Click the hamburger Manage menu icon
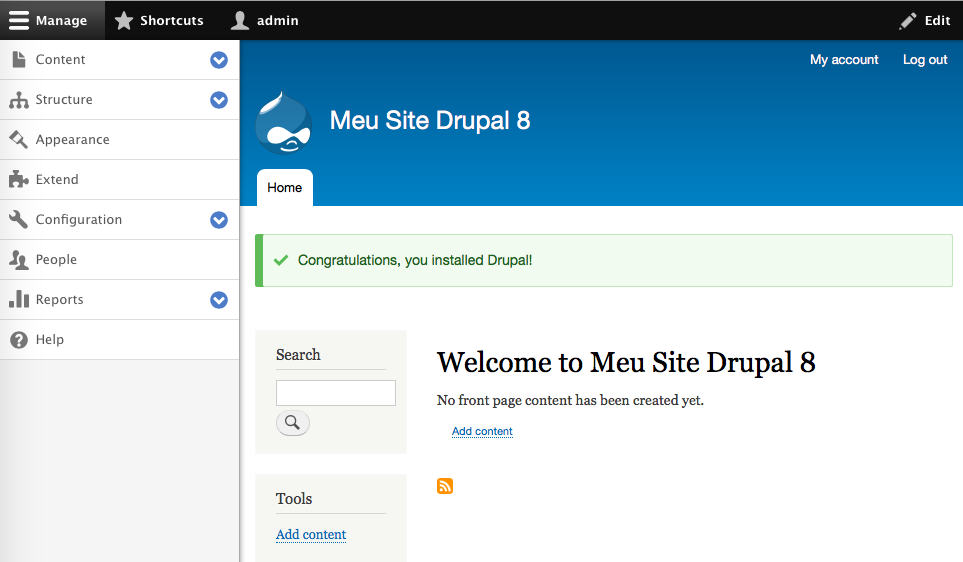The width and height of the screenshot is (963, 562). (18, 20)
